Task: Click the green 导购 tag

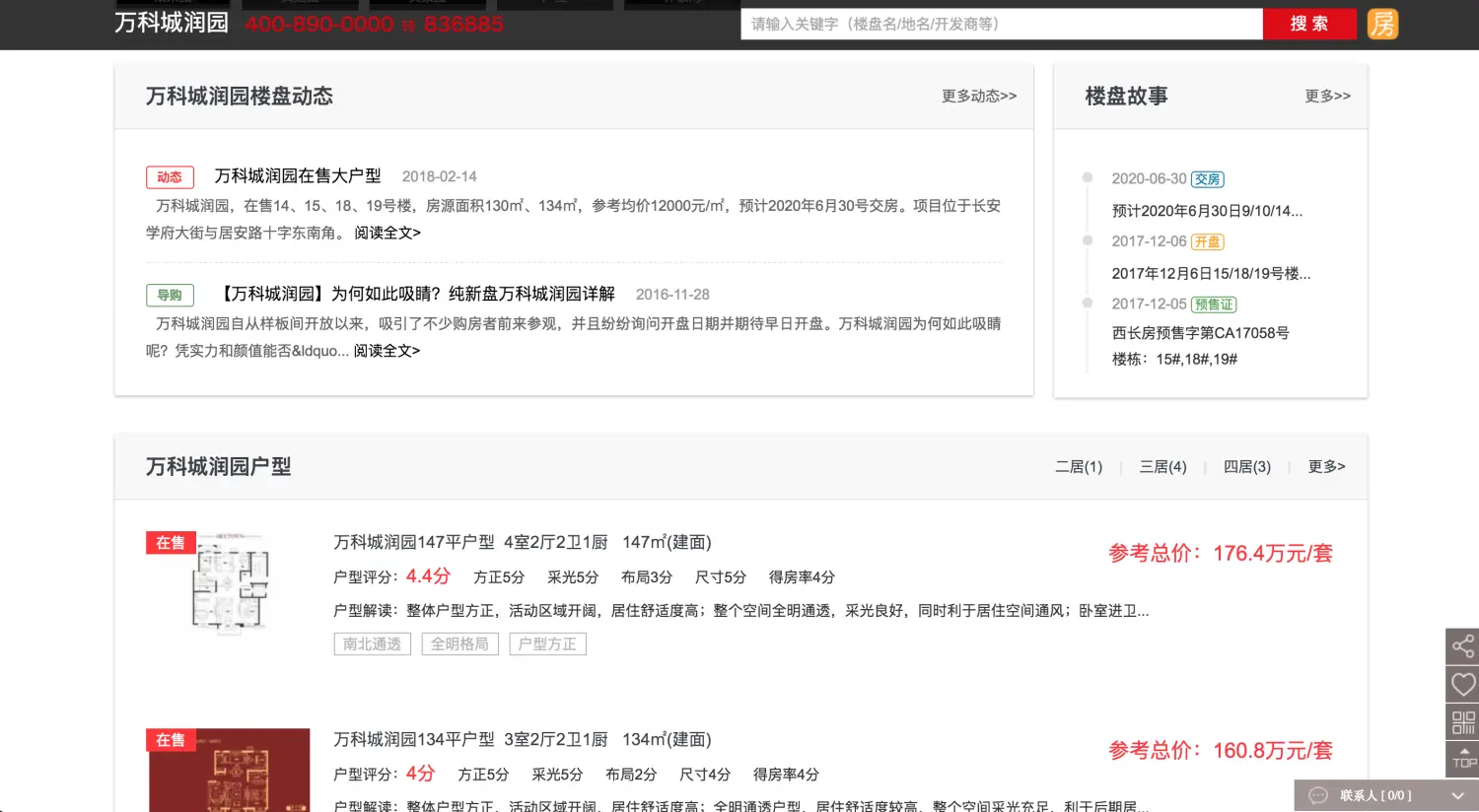Action: coord(170,295)
